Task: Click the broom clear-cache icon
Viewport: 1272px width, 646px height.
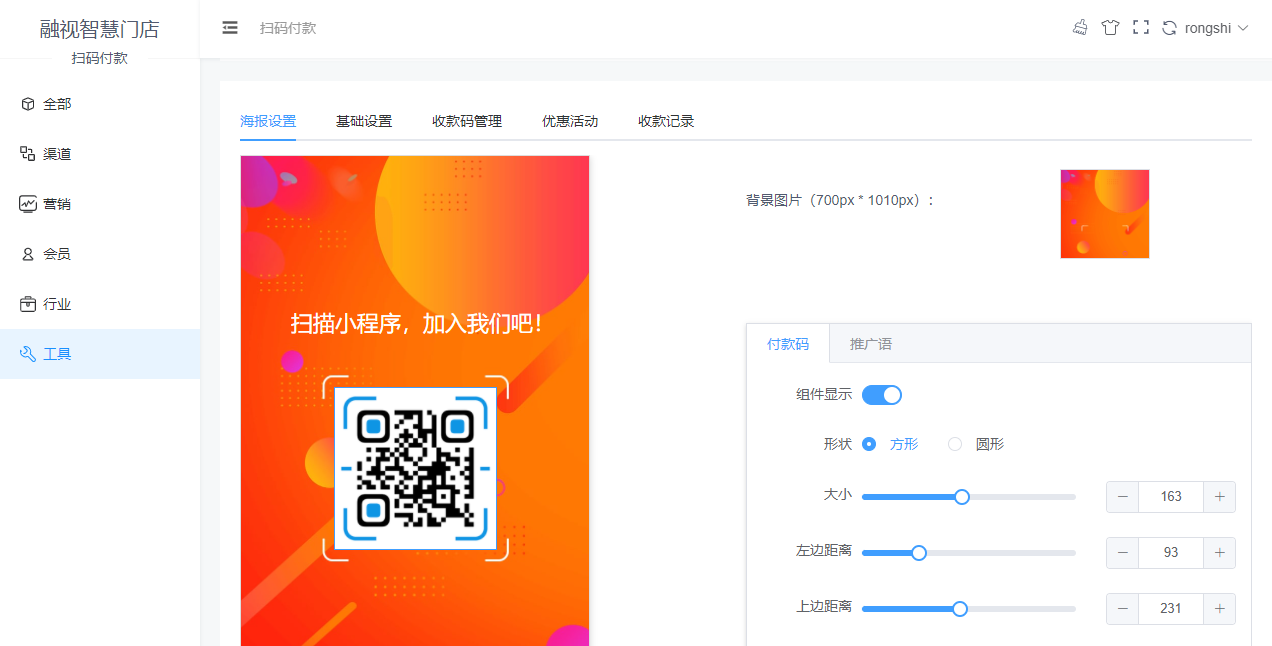Action: pyautogui.click(x=1080, y=28)
